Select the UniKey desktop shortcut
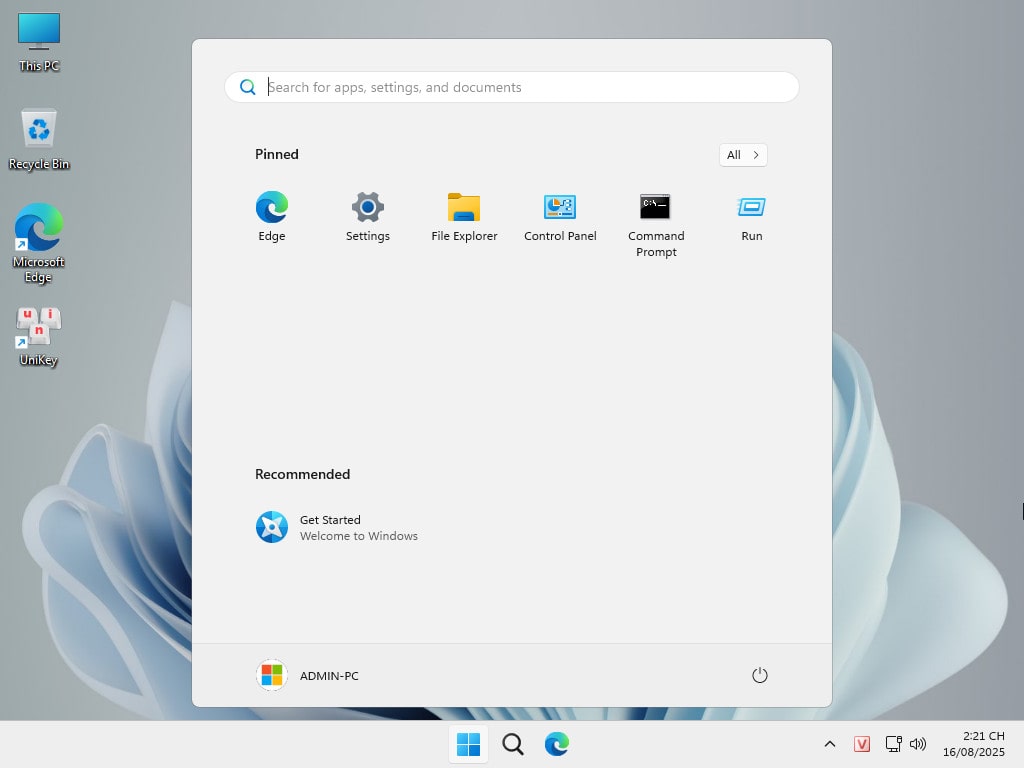1024x768 pixels. click(39, 337)
